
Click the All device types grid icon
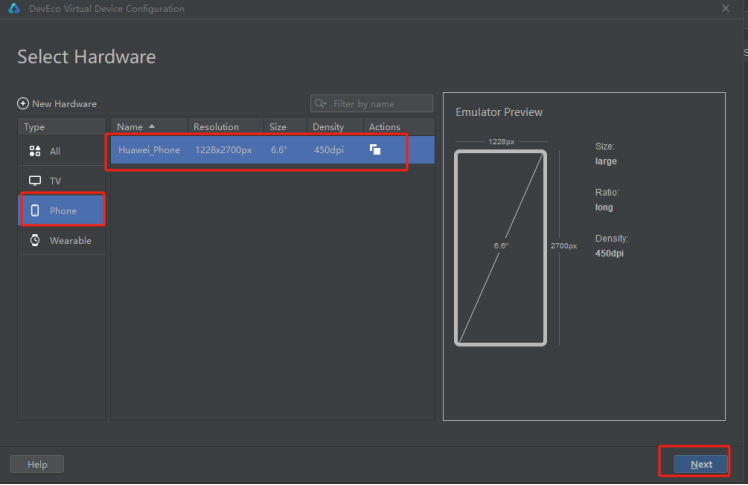[35, 151]
